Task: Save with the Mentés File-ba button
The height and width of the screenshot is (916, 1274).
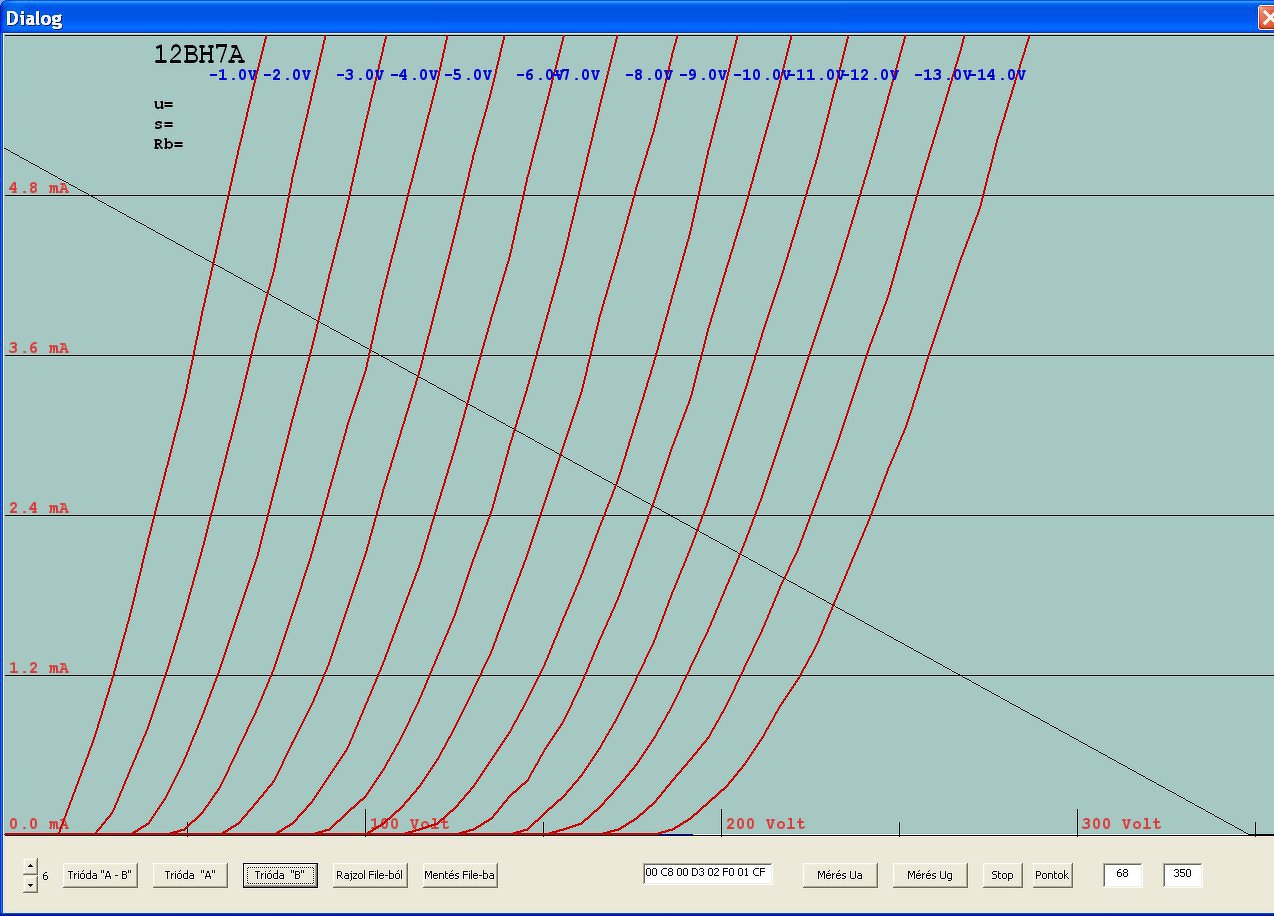Action: 460,875
